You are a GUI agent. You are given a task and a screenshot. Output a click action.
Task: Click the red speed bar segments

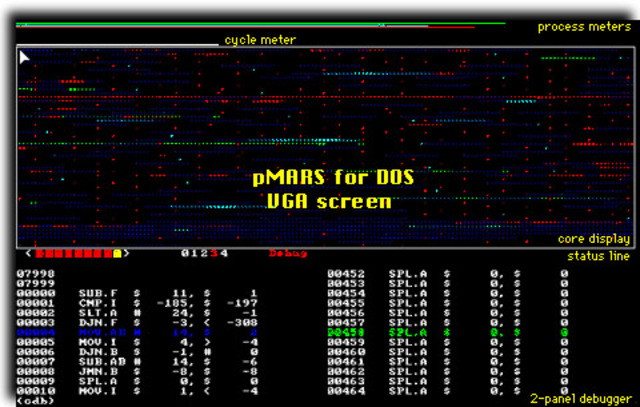coord(74,254)
